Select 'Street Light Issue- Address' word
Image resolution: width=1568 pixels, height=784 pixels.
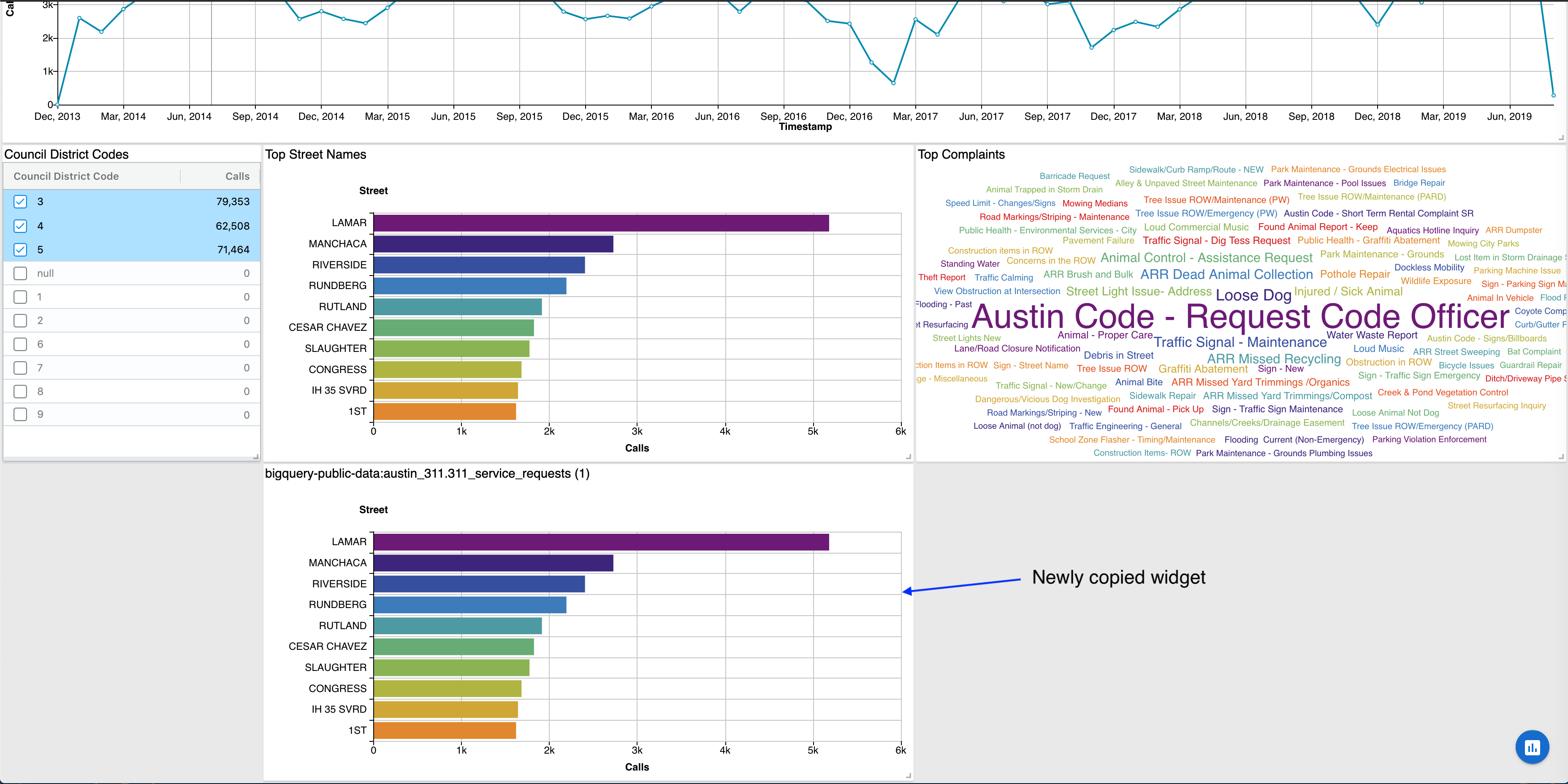tap(1139, 291)
